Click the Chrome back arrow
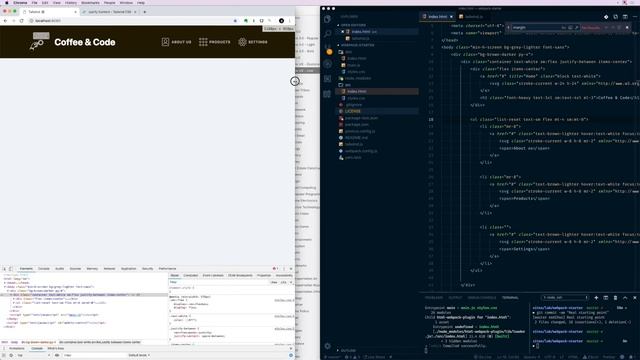This screenshot has height=360, width=640. pos(5,20)
